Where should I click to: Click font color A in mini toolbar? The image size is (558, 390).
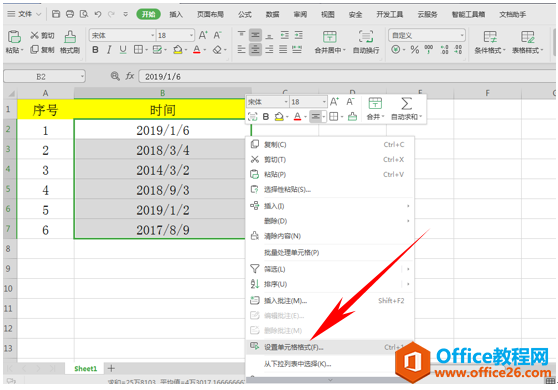pos(298,116)
